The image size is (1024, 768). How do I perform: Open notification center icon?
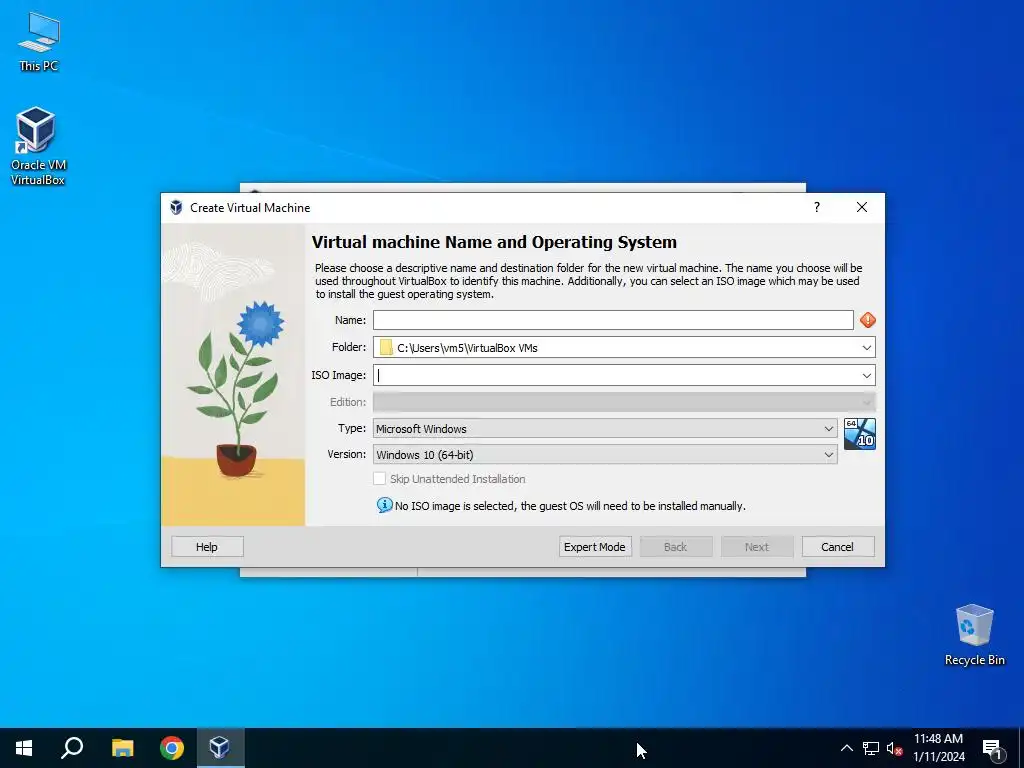(993, 748)
